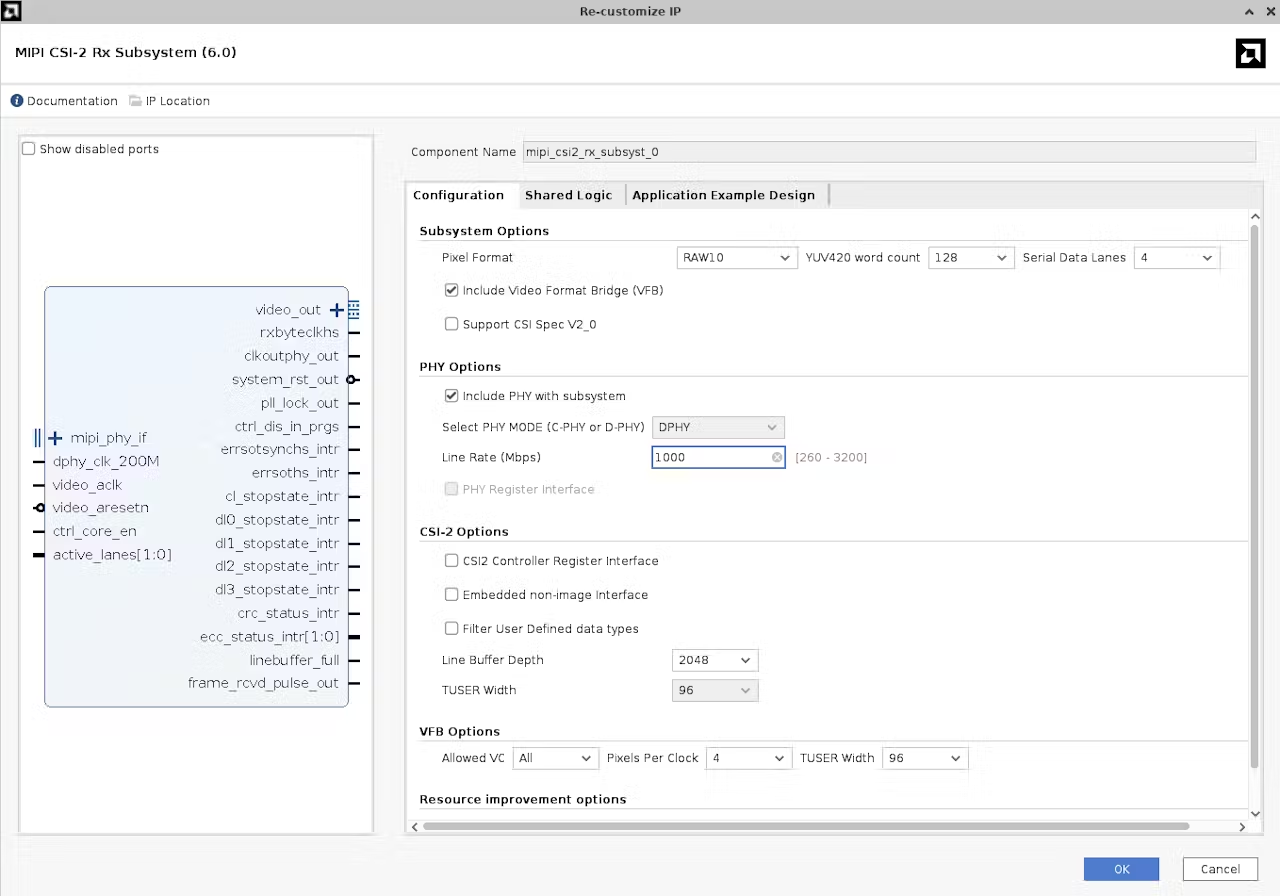Open the Documentation info icon

tap(17, 101)
